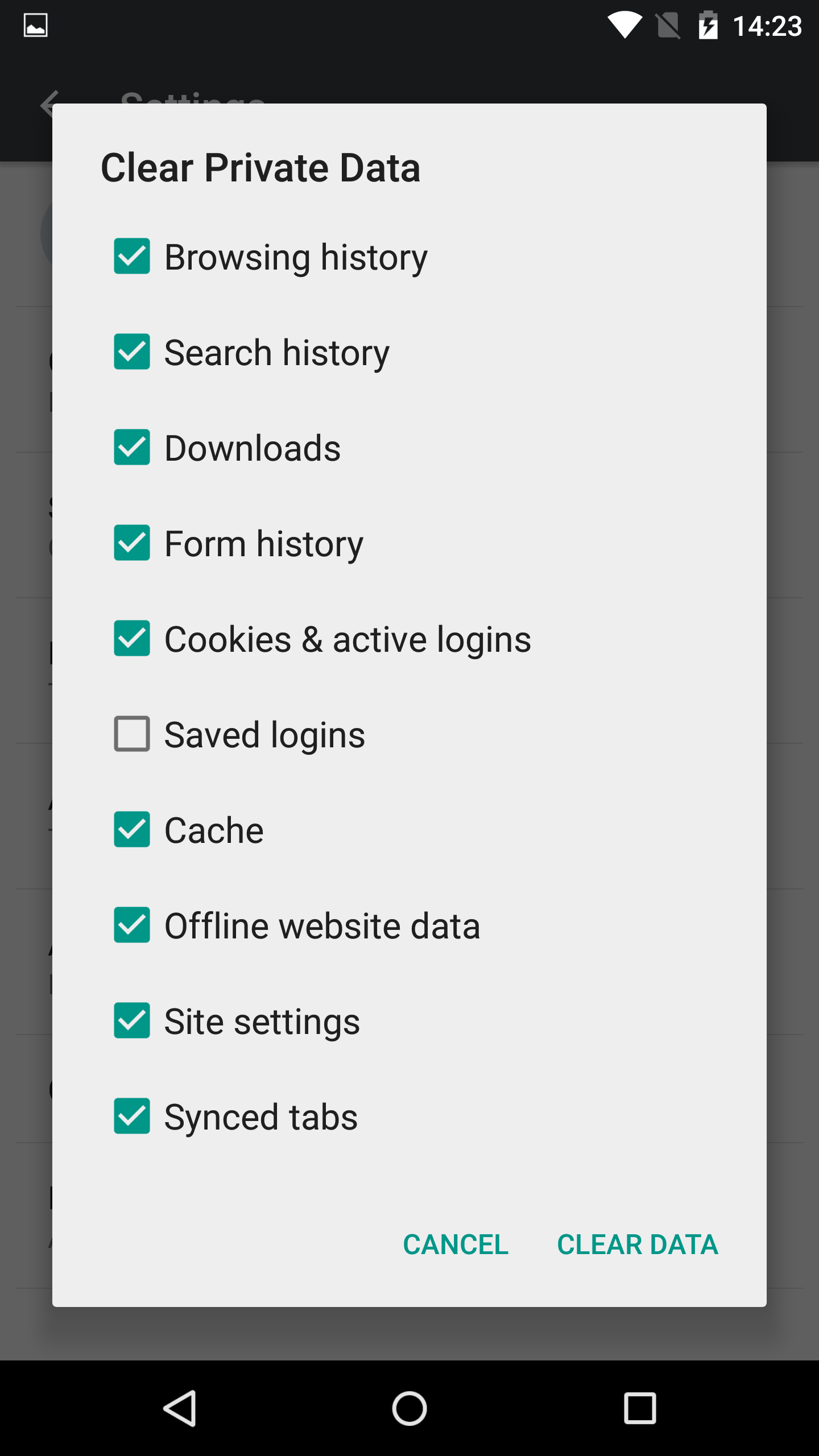Toggle the Form history checkbox
This screenshot has width=819, height=1456.
[132, 543]
